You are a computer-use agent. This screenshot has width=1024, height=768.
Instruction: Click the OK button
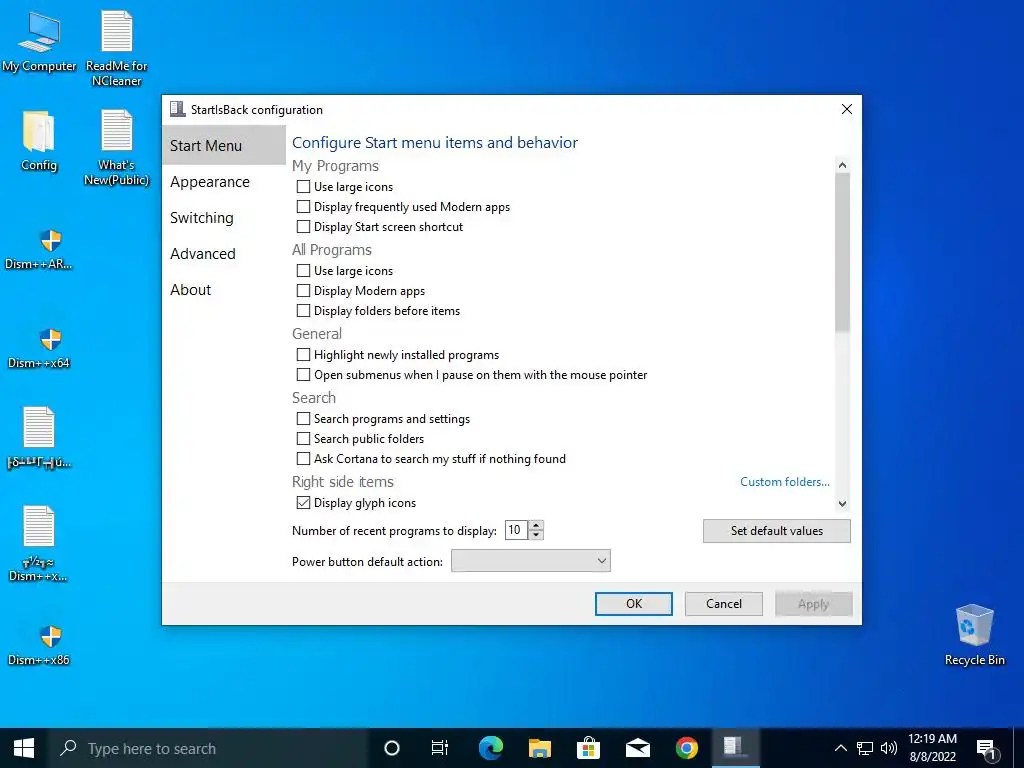633,604
